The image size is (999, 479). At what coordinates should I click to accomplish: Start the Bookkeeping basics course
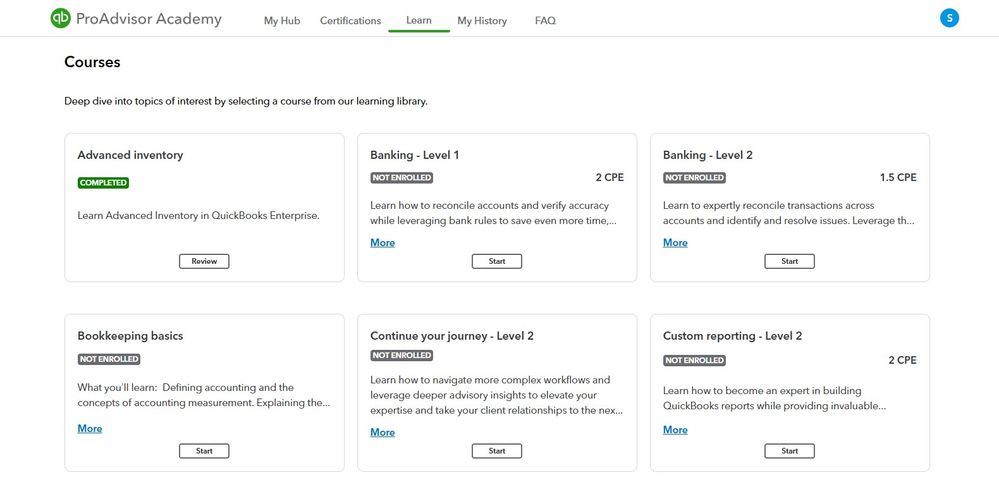coord(204,451)
